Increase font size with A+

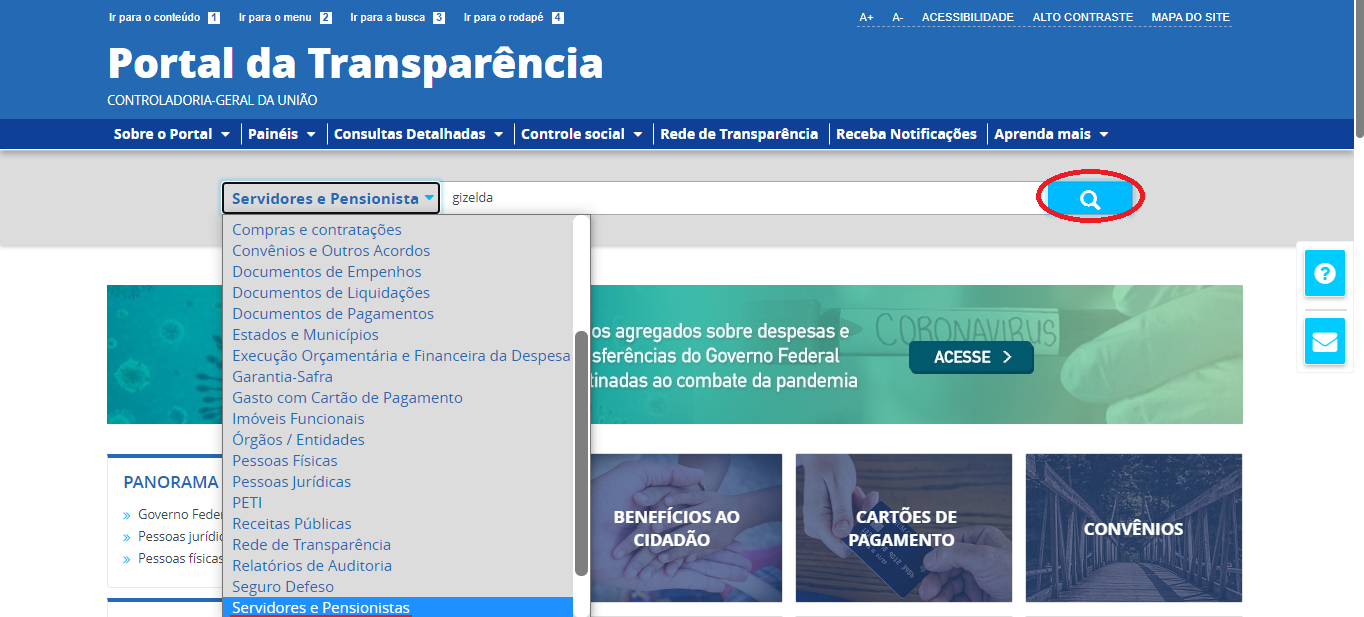pos(866,18)
